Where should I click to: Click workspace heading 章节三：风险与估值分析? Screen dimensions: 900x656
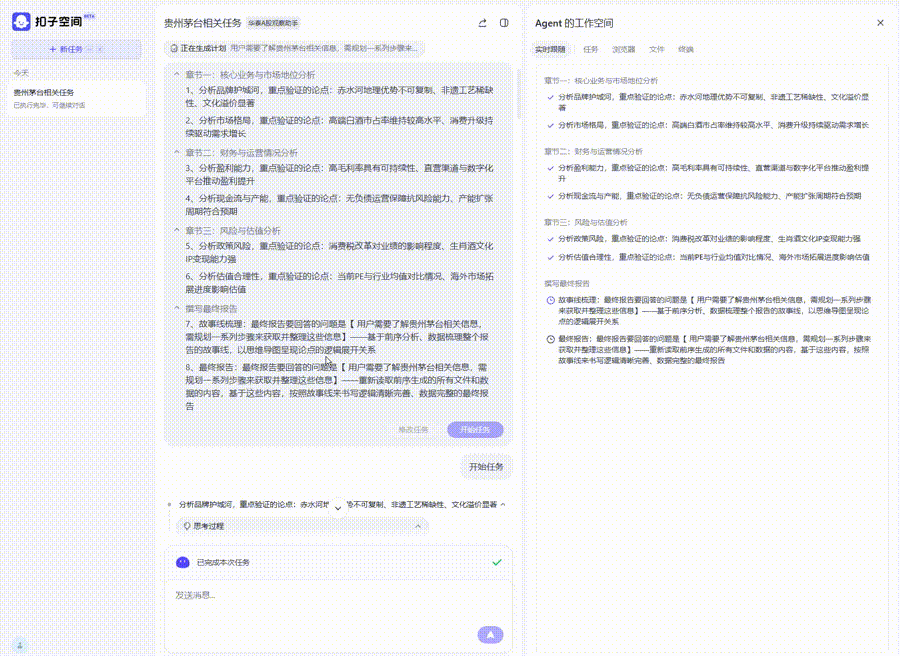coord(586,222)
